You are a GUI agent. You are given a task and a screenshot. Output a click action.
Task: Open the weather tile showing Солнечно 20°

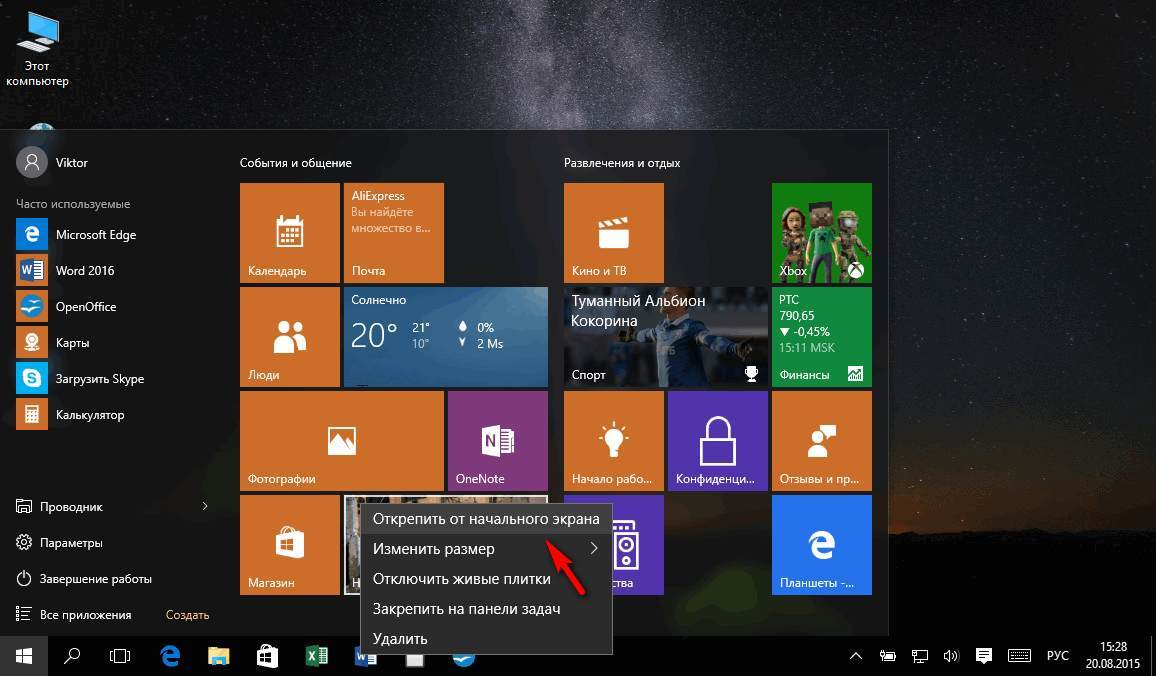445,337
